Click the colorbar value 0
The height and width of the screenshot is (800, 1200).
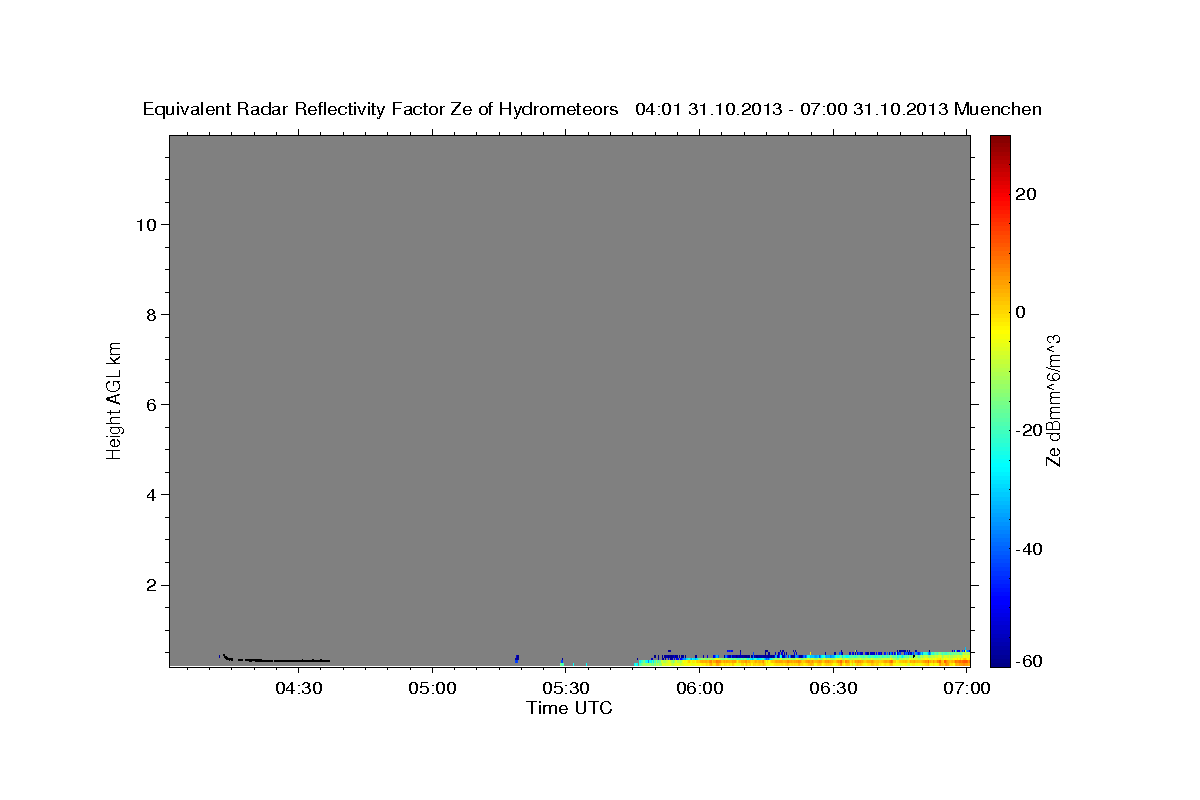tap(1021, 312)
